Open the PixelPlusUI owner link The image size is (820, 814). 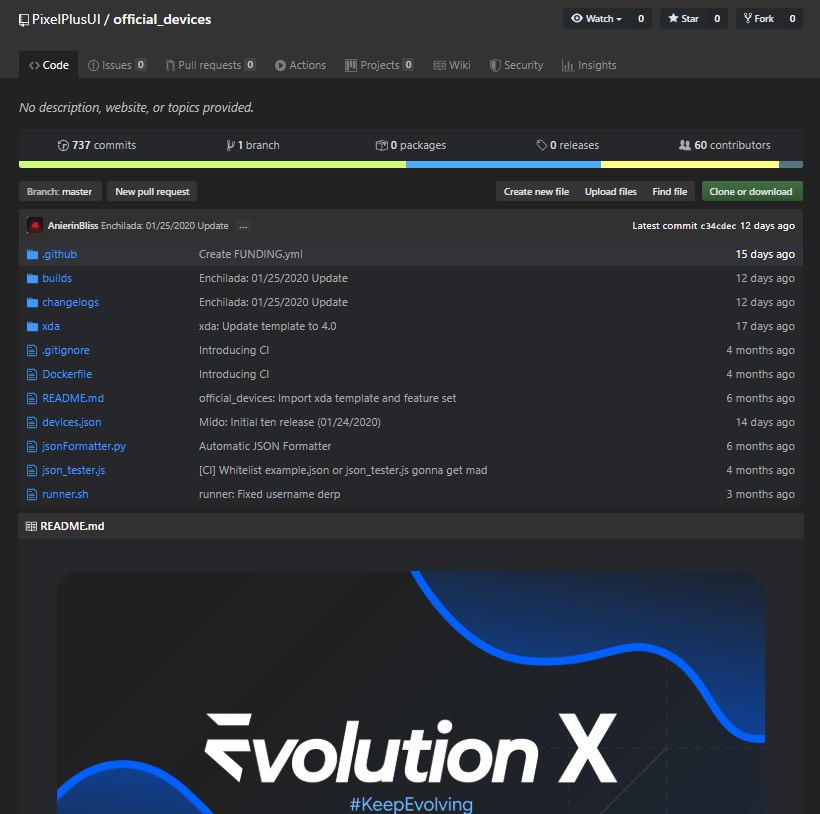[66, 20]
